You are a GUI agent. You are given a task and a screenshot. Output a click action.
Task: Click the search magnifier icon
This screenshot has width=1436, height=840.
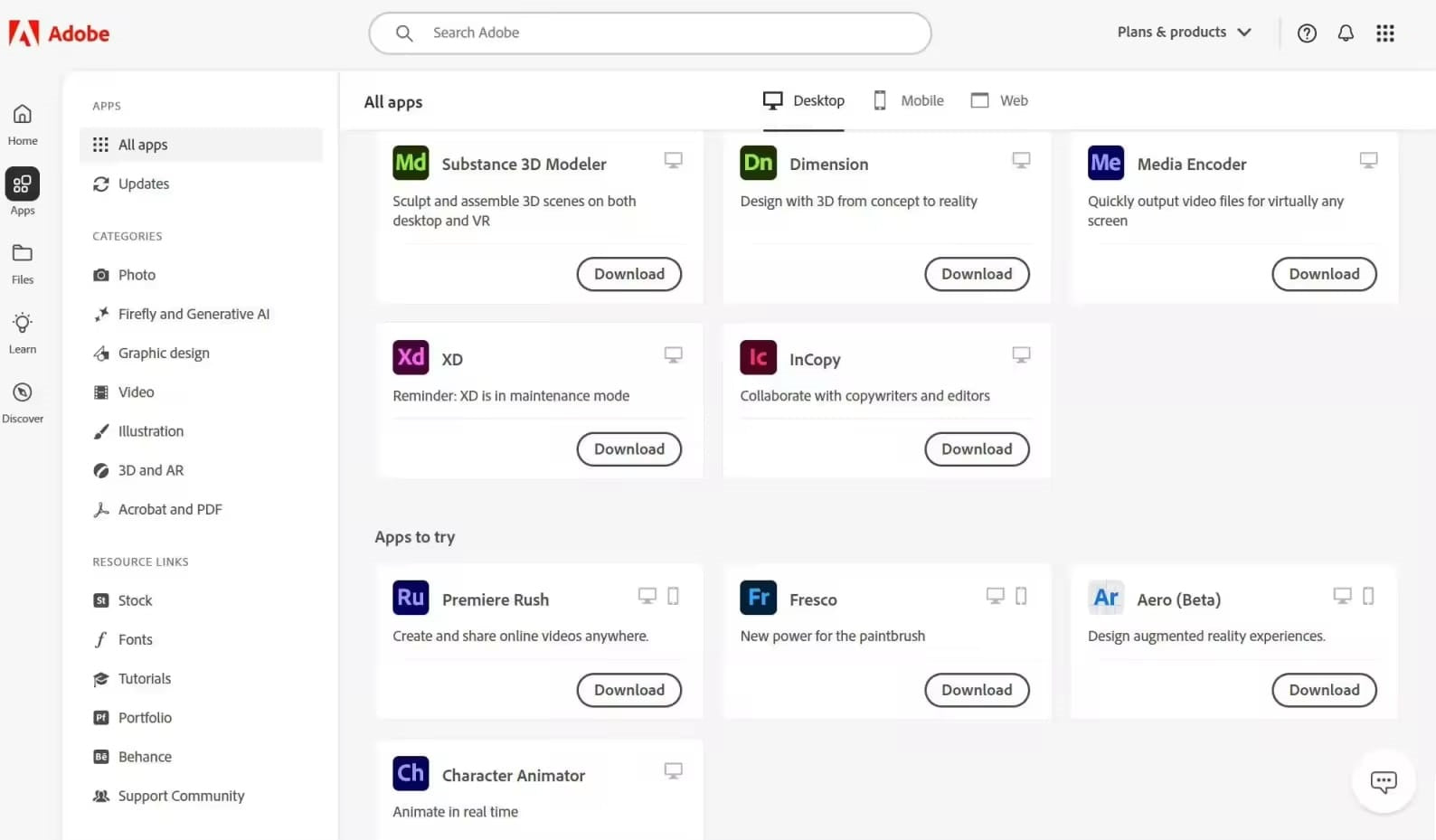pyautogui.click(x=404, y=33)
